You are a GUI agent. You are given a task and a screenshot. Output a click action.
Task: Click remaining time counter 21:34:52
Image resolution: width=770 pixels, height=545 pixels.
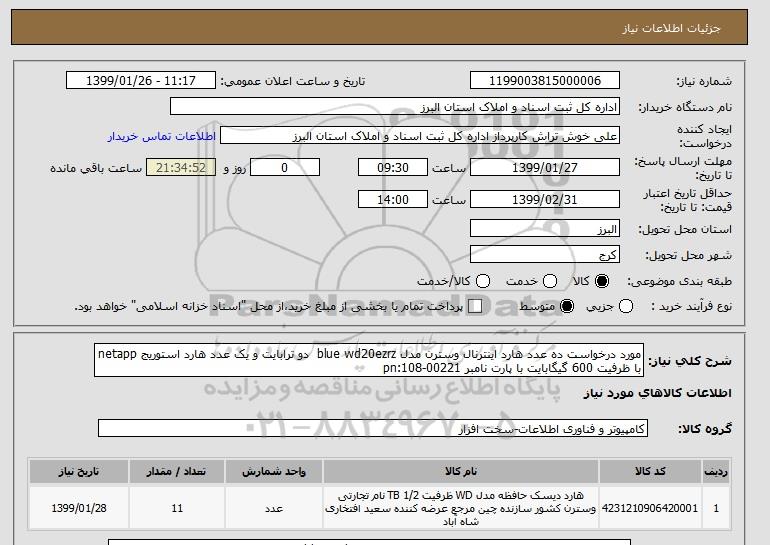181,167
